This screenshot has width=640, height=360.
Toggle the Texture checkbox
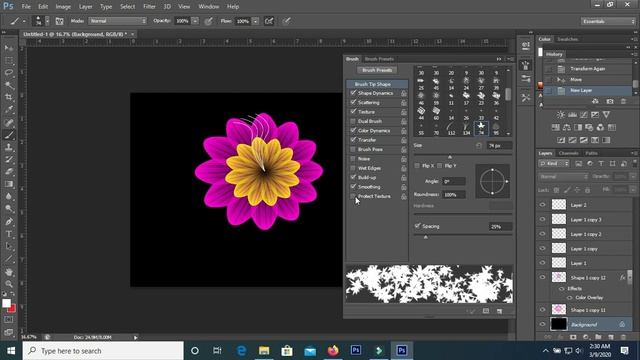pos(353,112)
